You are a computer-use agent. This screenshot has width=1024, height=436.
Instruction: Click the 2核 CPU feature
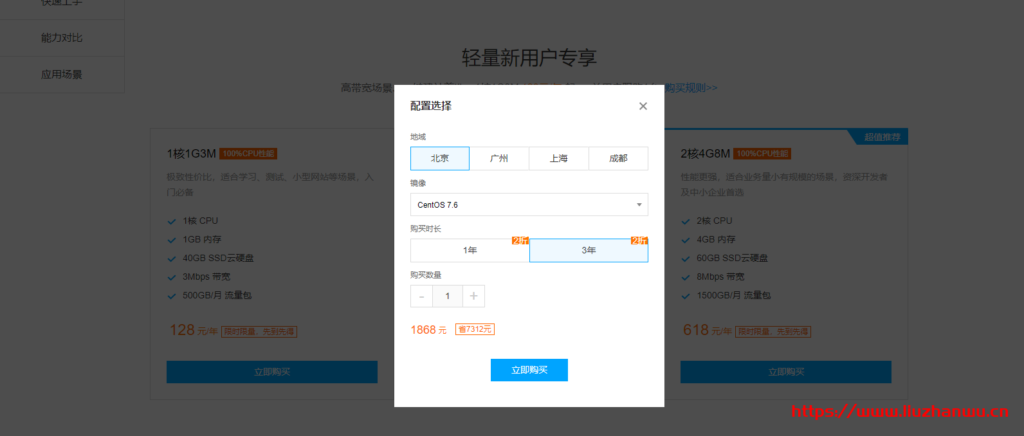pos(714,221)
